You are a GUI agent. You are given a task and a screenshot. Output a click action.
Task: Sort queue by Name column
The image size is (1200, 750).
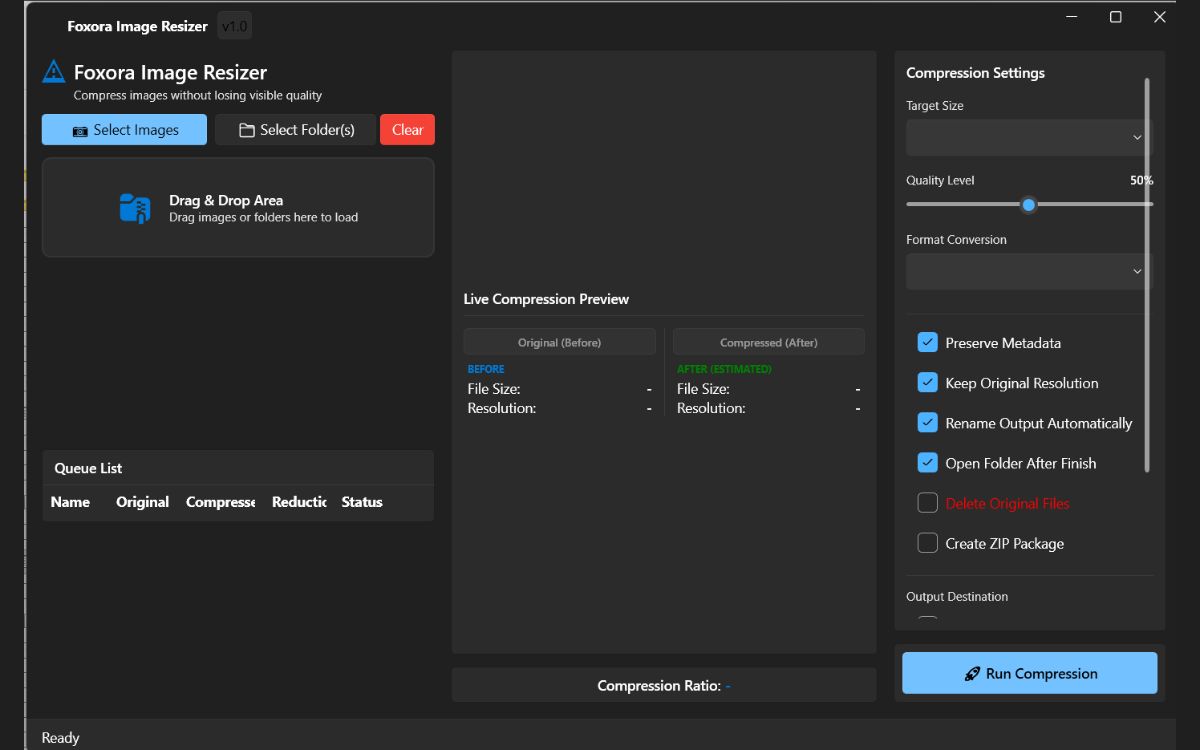(x=70, y=502)
